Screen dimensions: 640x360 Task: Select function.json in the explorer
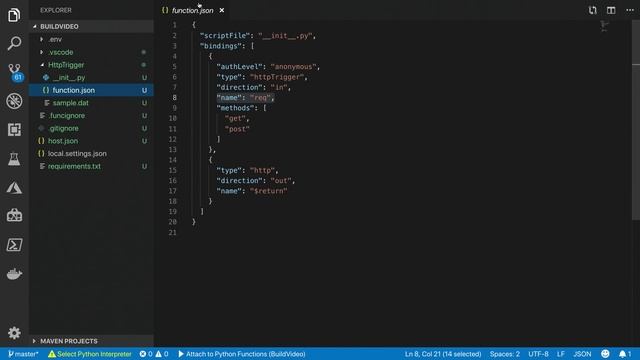tap(91, 90)
